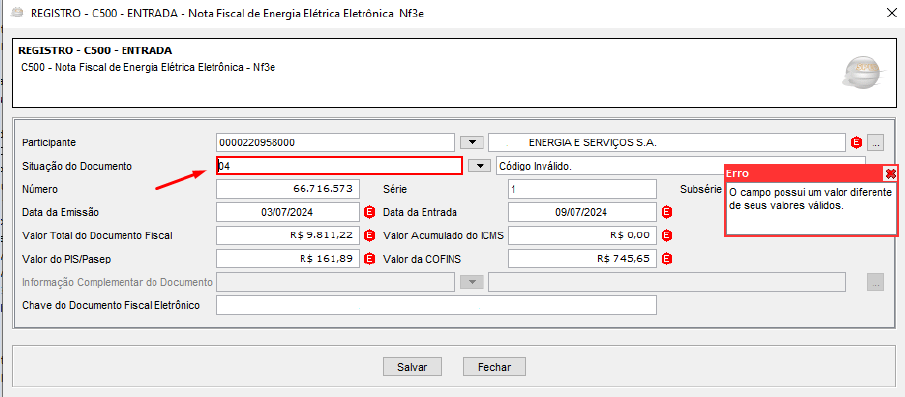Click error icon beside Valor do PIS/Pasep
The height and width of the screenshot is (397, 905).
coord(369,259)
